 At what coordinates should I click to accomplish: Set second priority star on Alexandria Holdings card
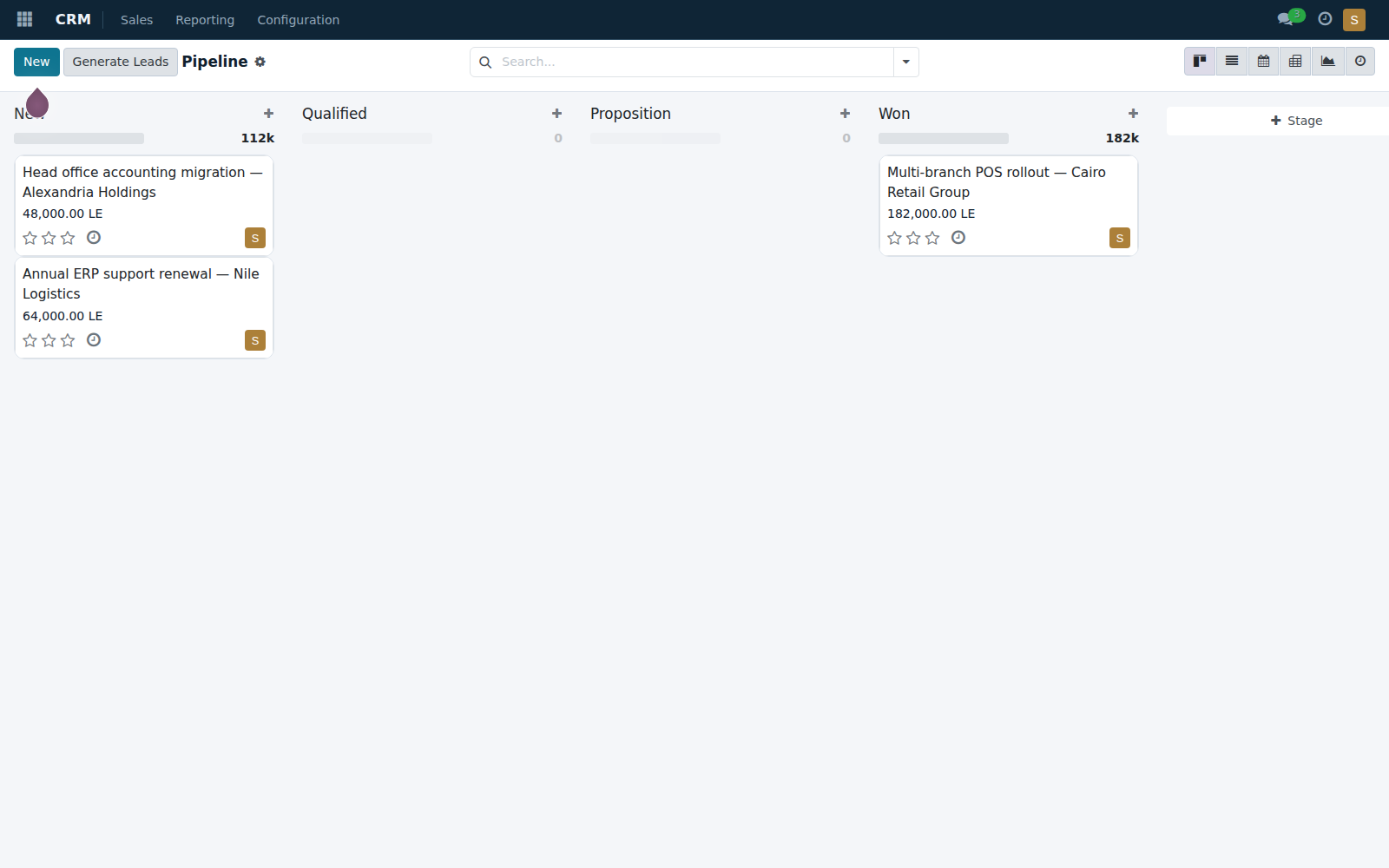(x=49, y=238)
